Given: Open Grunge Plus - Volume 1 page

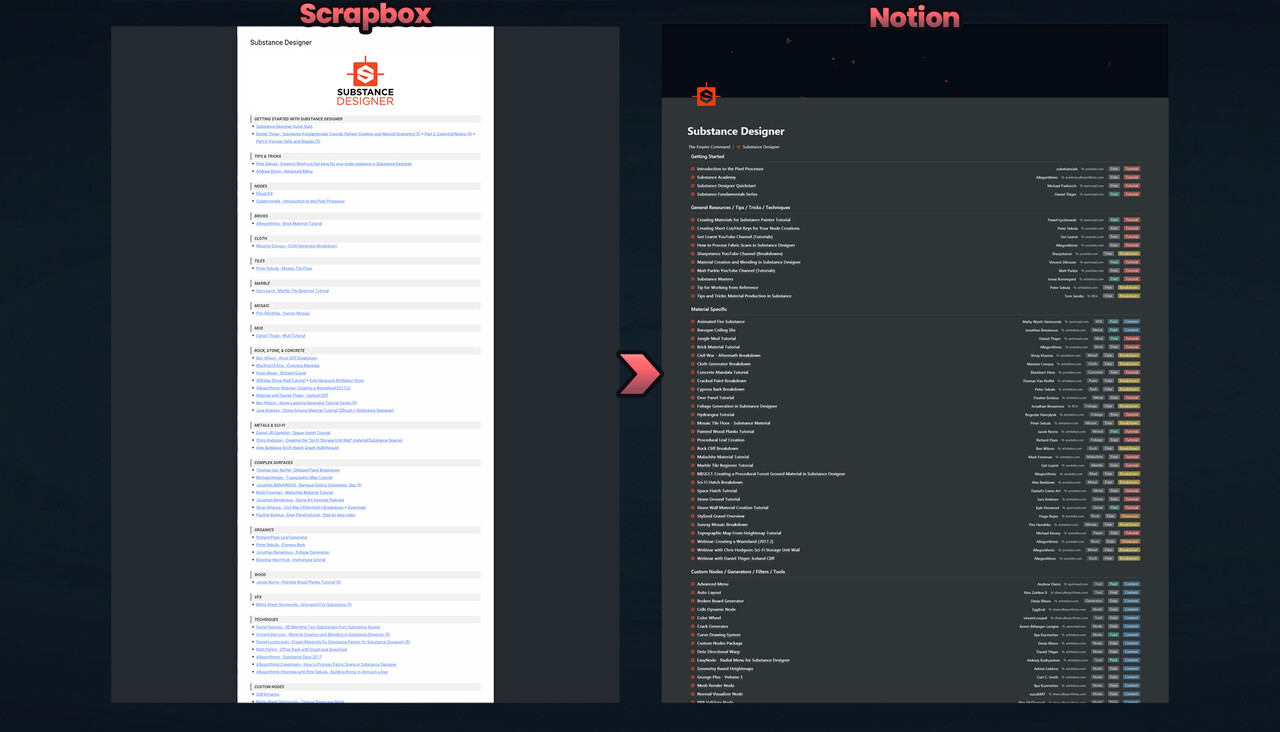Looking at the screenshot, I should [720, 677].
